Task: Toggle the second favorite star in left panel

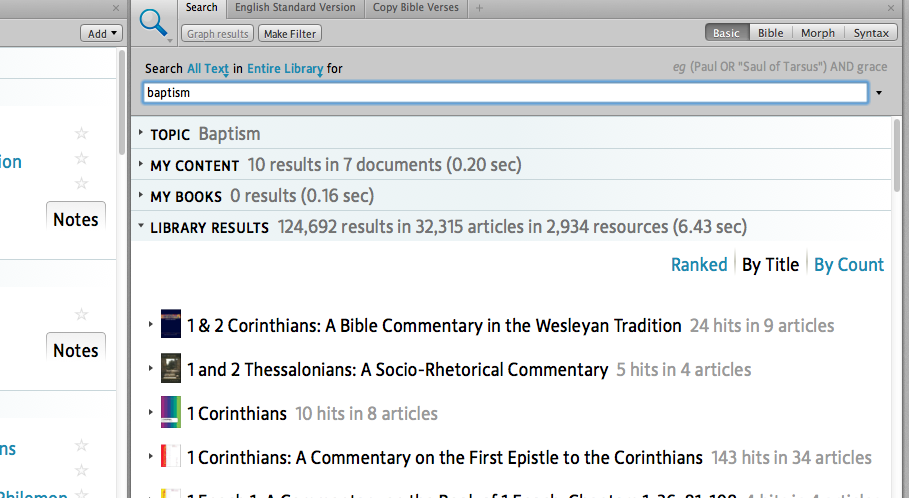Action: (82, 159)
